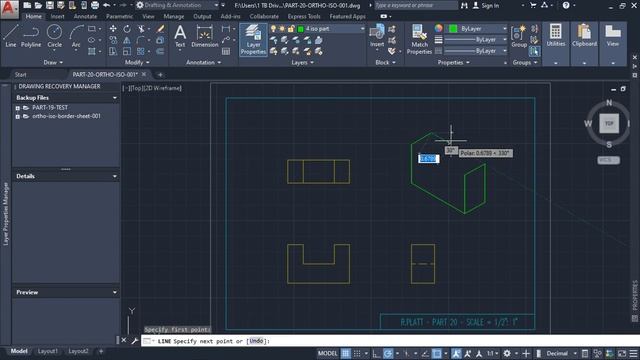Activate the Move tool in Modify

113,29
